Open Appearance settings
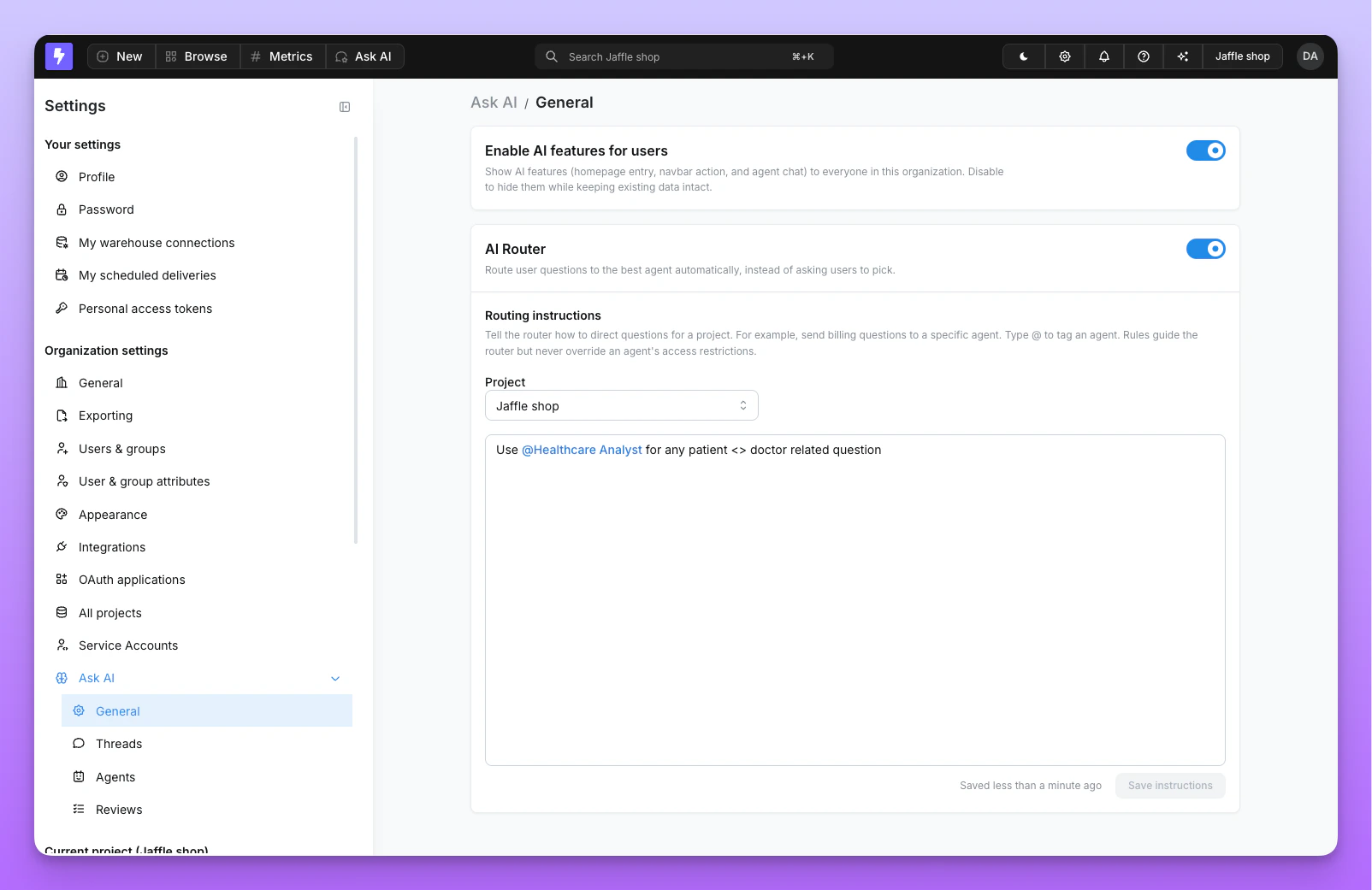 pos(198,515)
